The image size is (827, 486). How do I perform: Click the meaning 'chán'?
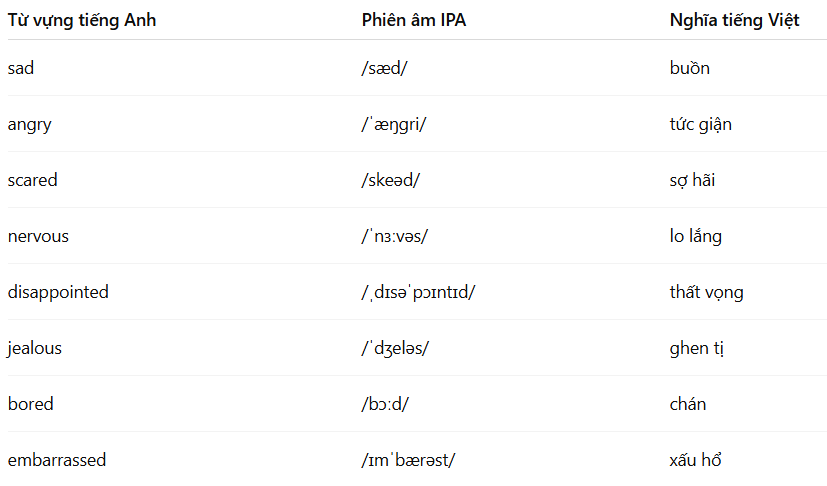(688, 404)
